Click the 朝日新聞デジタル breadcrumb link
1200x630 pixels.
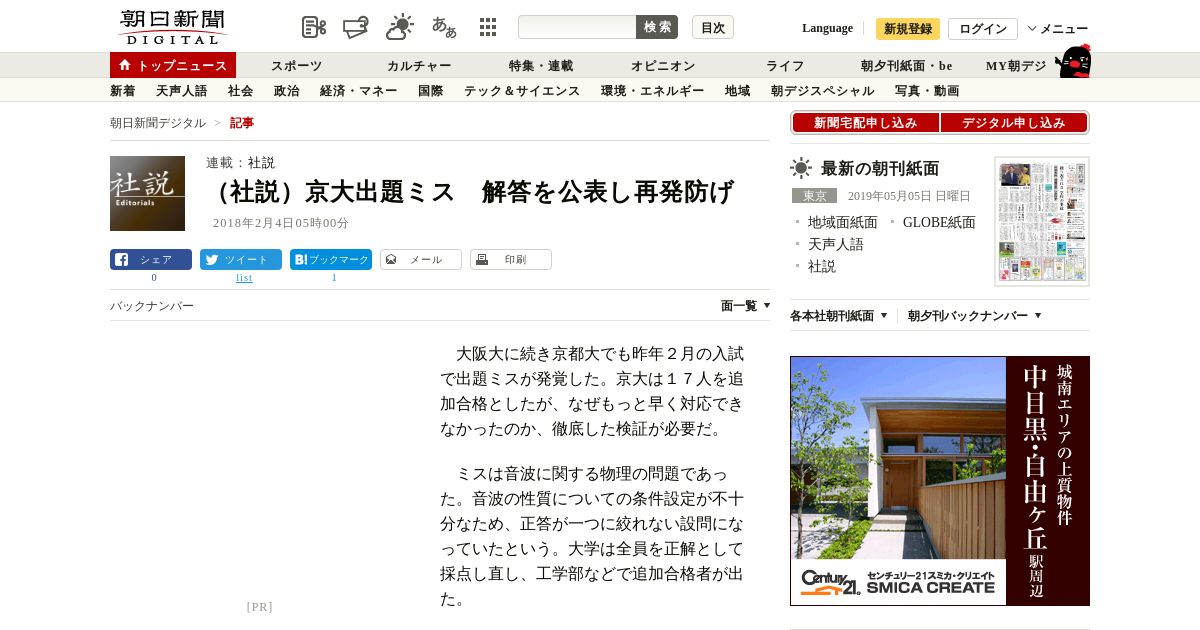(x=158, y=123)
